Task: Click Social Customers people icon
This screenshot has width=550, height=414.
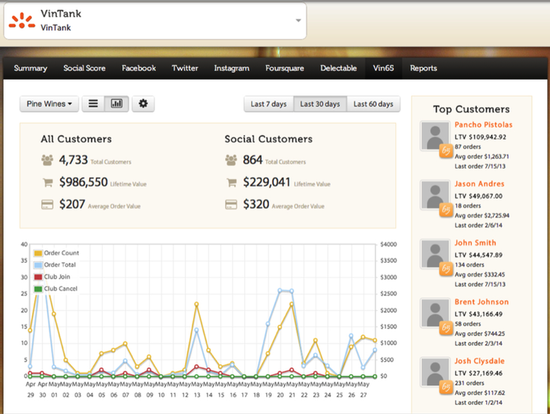Action: click(x=231, y=160)
